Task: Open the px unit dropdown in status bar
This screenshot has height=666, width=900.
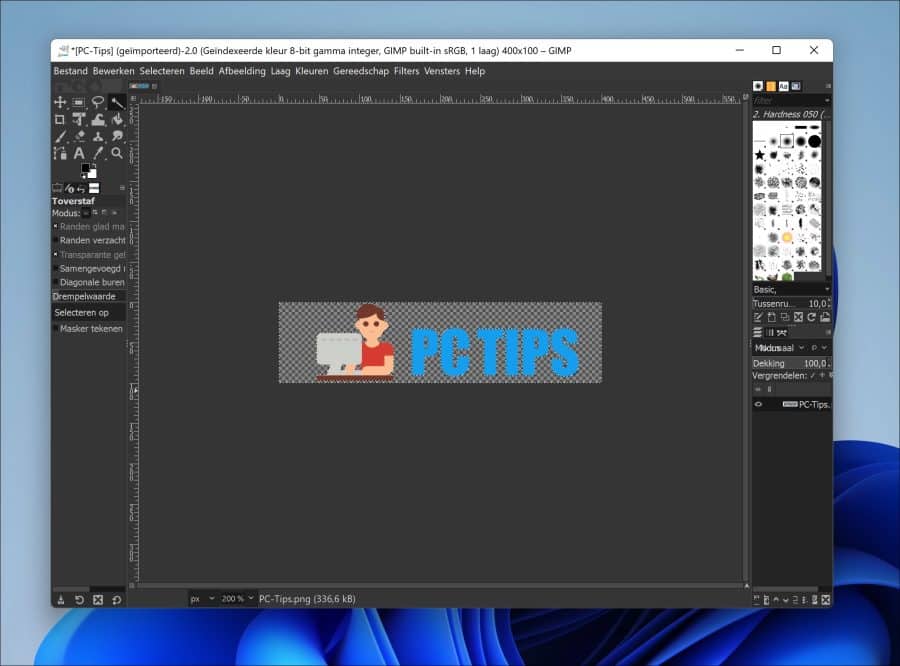Action: 202,599
